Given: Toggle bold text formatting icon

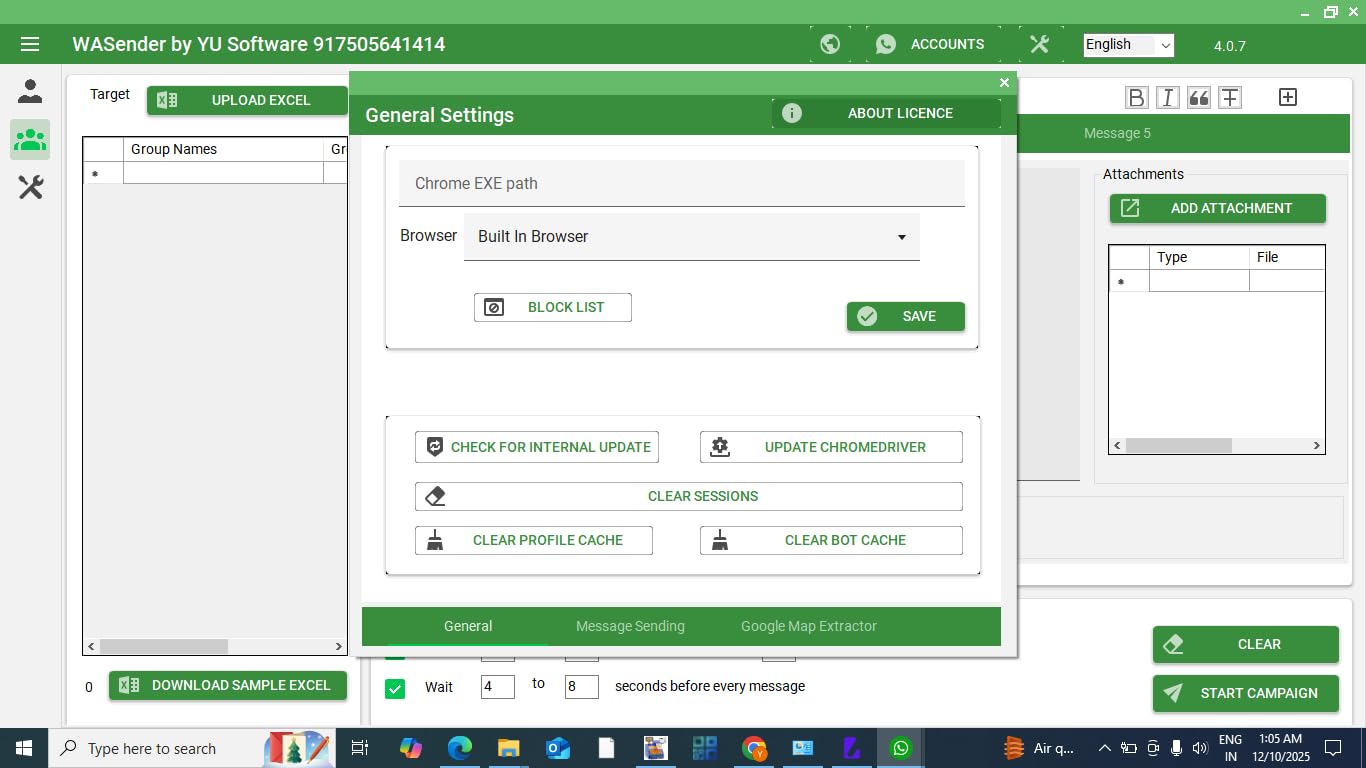Looking at the screenshot, I should coord(1136,97).
